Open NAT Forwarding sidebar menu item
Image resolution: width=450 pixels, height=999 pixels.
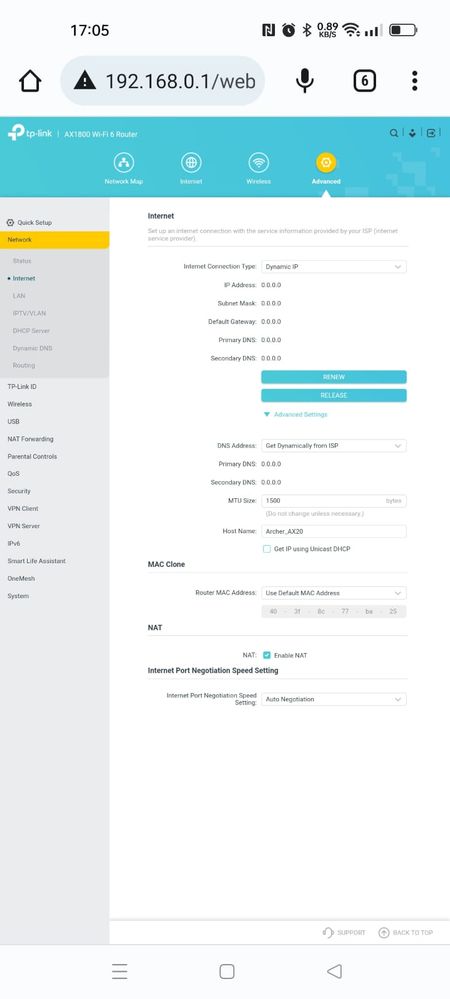(x=31, y=439)
